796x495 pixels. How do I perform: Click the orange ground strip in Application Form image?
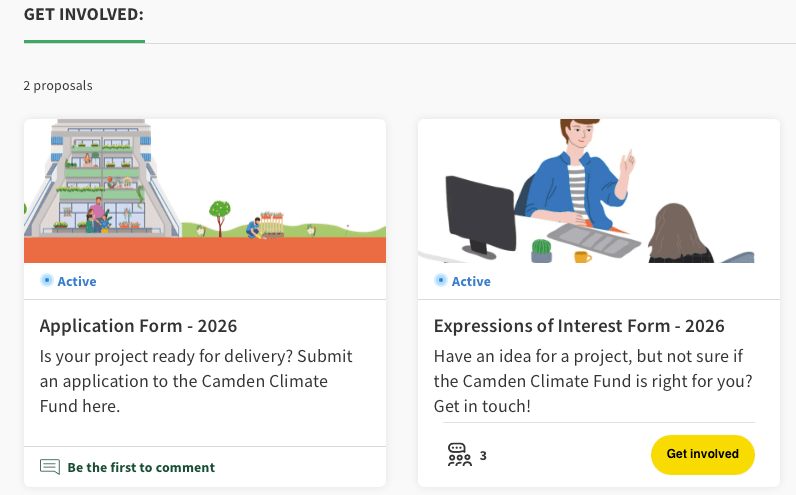(204, 250)
